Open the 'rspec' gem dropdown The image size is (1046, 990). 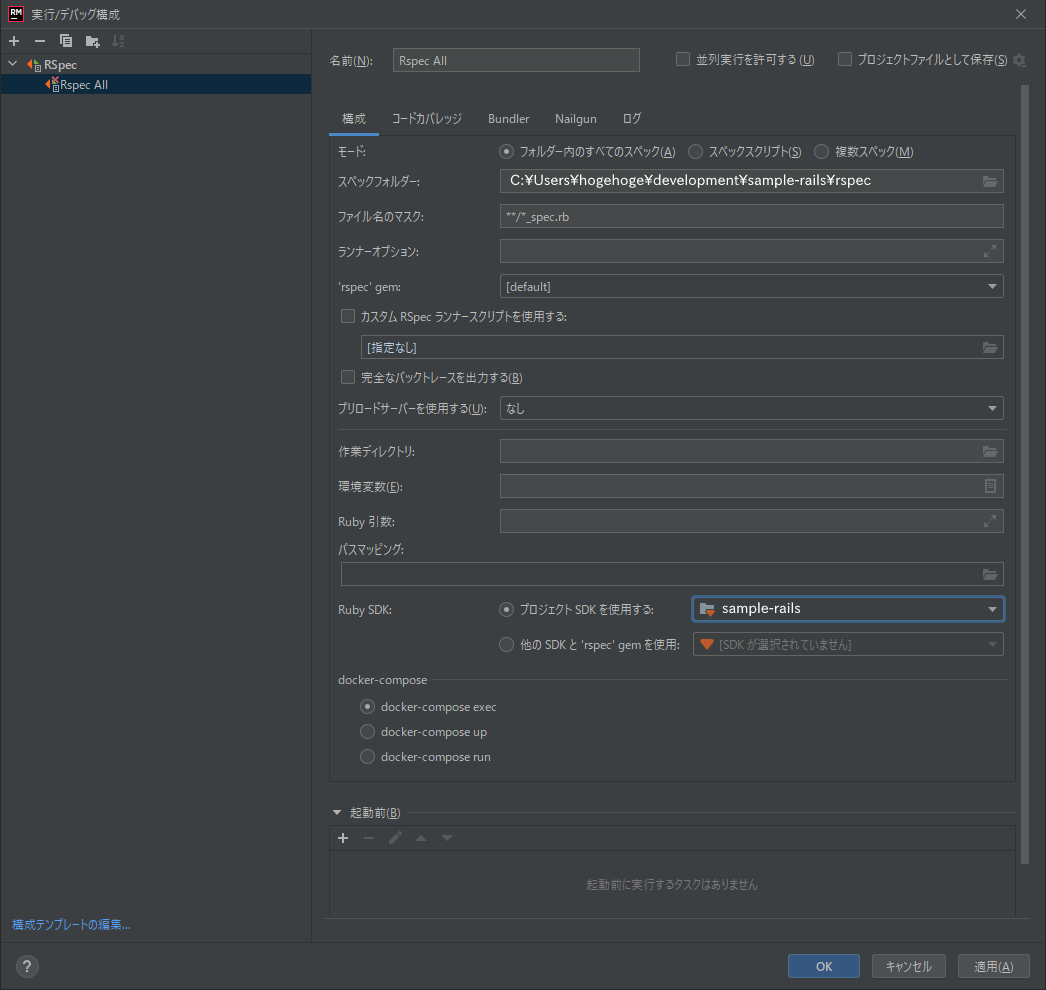pos(751,286)
